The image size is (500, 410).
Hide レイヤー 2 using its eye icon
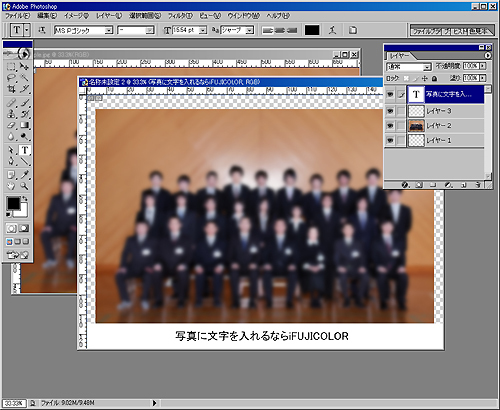pos(390,126)
